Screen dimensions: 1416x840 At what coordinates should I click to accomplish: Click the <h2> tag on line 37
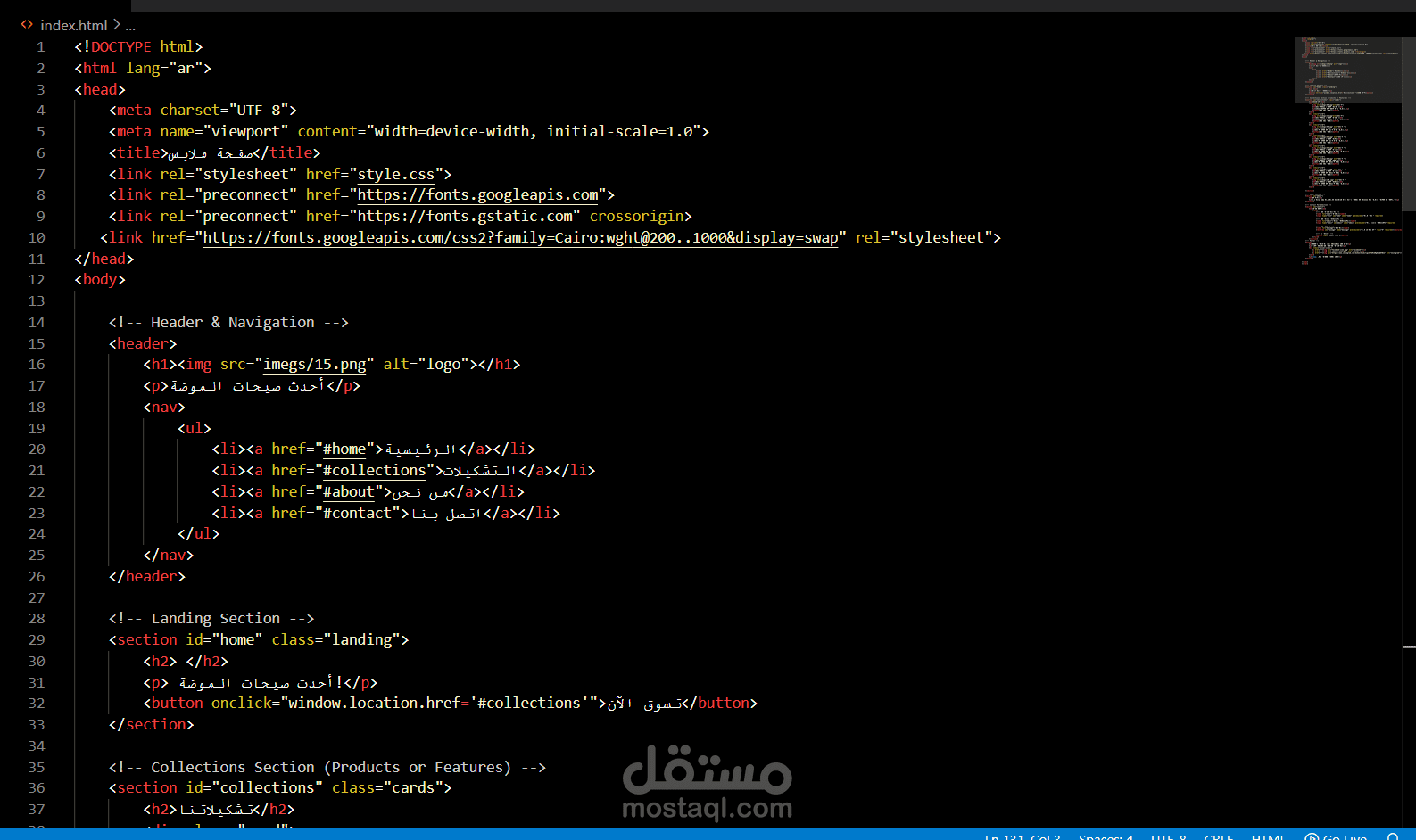[161, 809]
